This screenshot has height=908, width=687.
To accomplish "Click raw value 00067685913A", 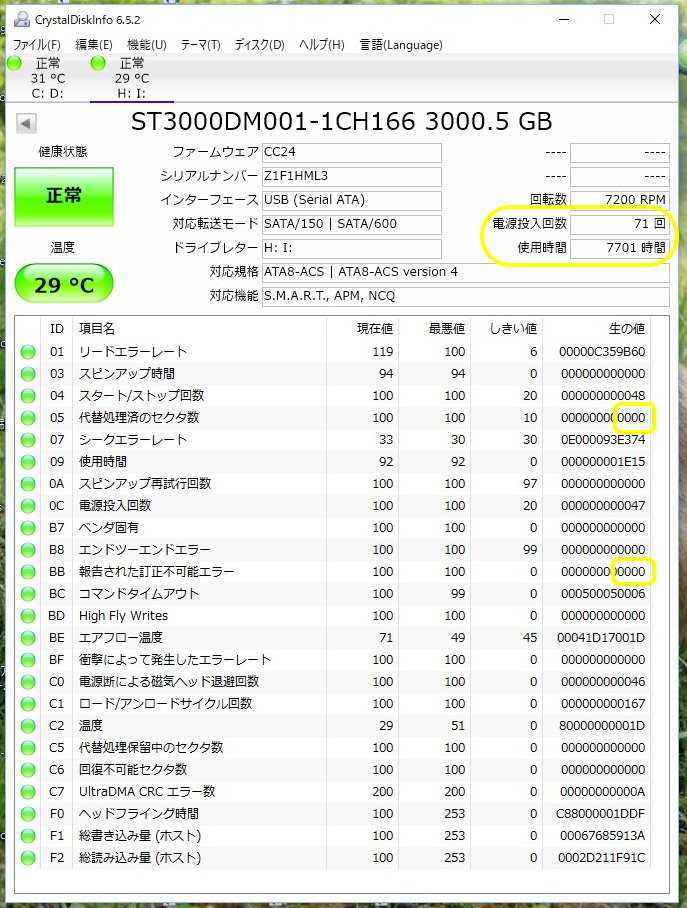I will click(602, 836).
